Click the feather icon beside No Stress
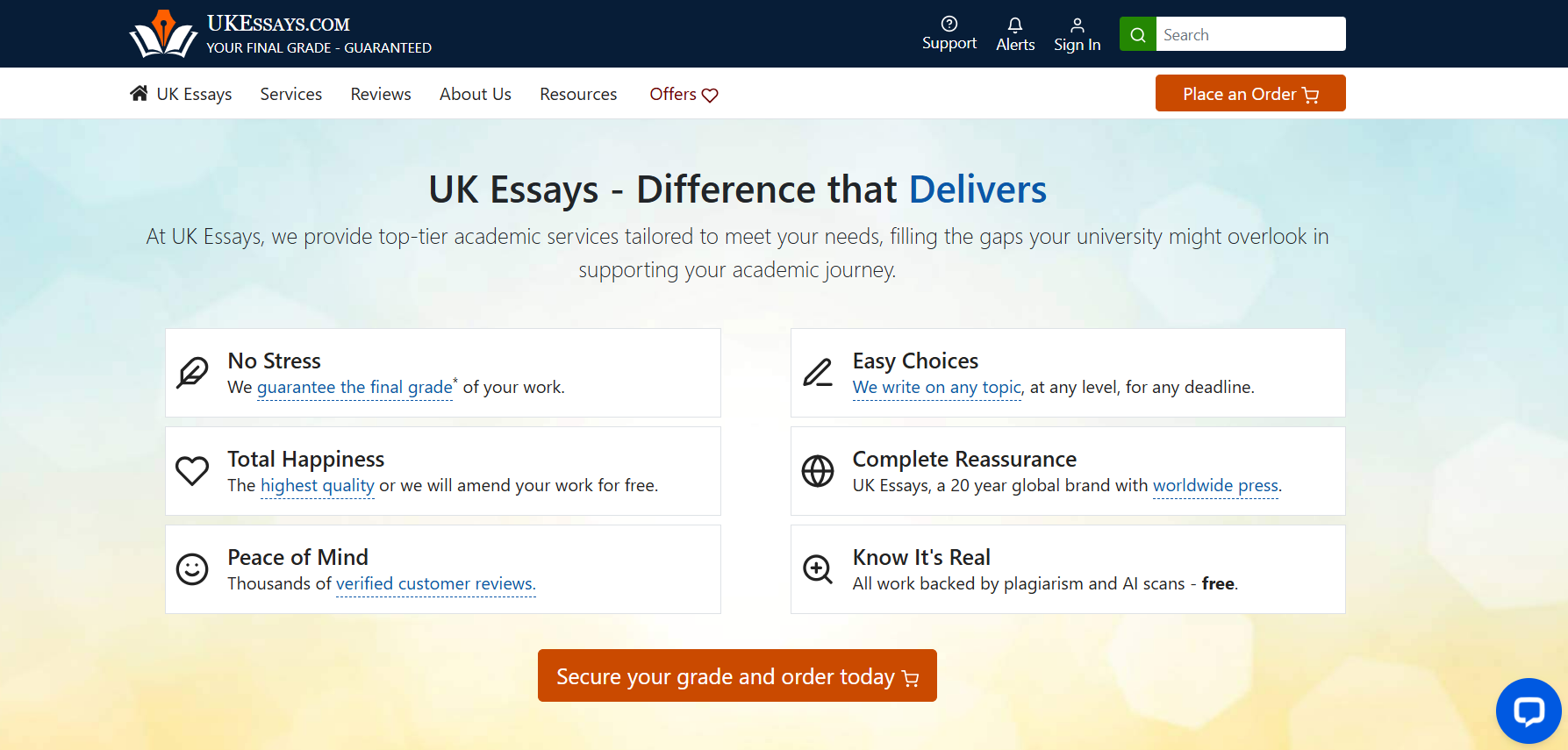The height and width of the screenshot is (750, 1568). tap(192, 373)
